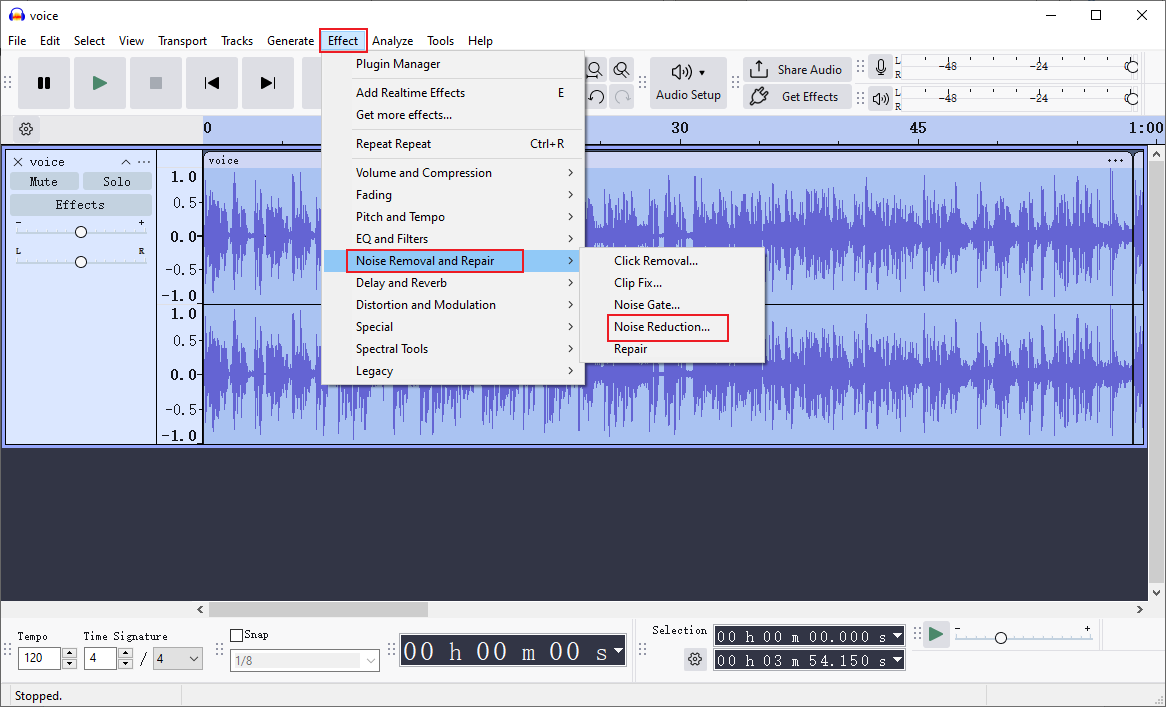This screenshot has width=1166, height=707.
Task: Click the playback speaker volume icon
Action: click(881, 97)
